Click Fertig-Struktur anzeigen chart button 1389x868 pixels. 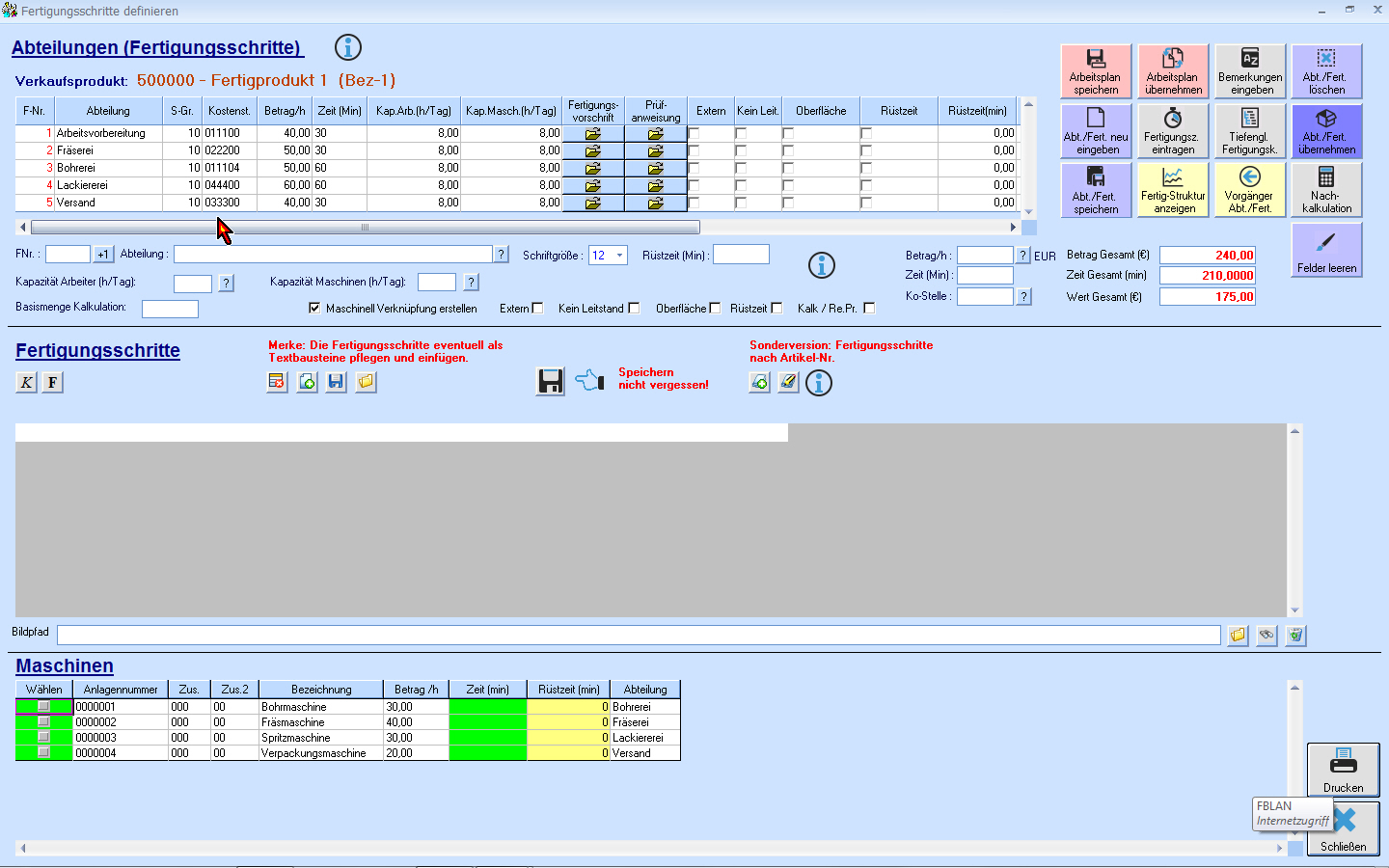[1173, 190]
